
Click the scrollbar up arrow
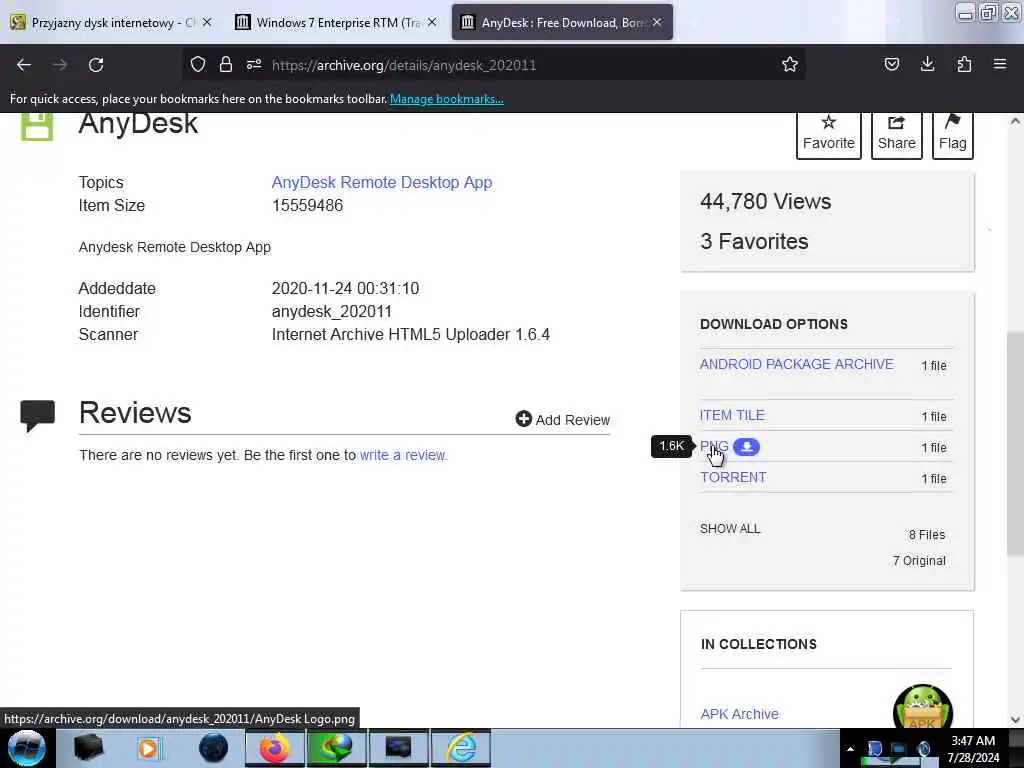1015,121
